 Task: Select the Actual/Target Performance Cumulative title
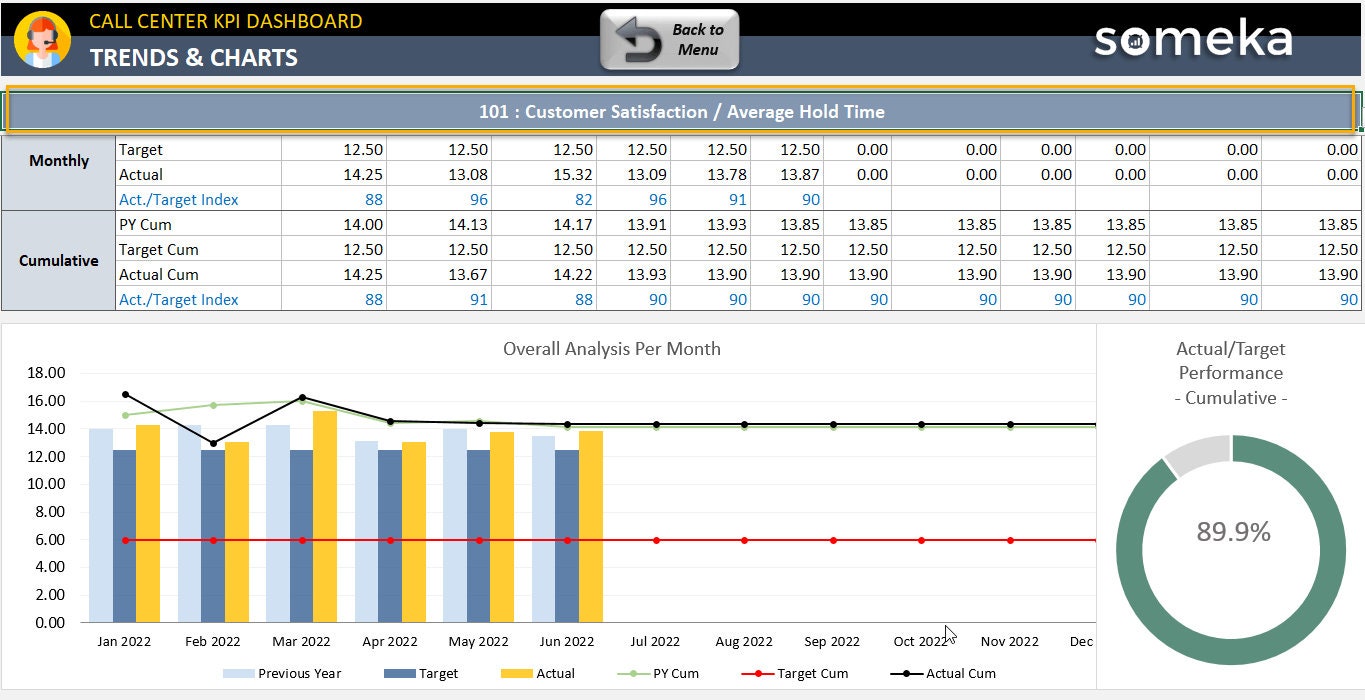point(1230,374)
